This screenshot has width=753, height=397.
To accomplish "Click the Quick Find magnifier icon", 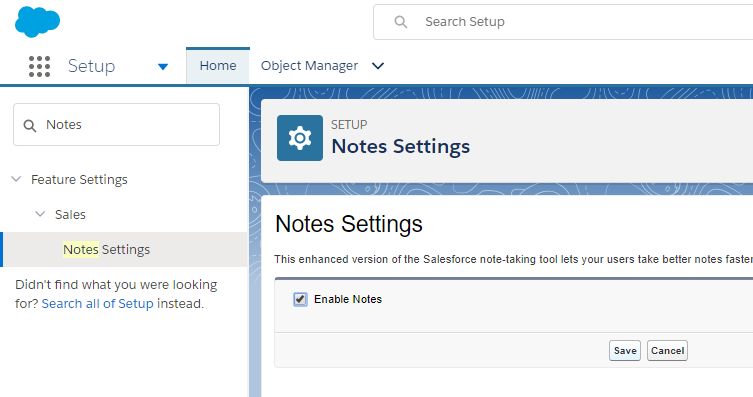I will (x=30, y=126).
